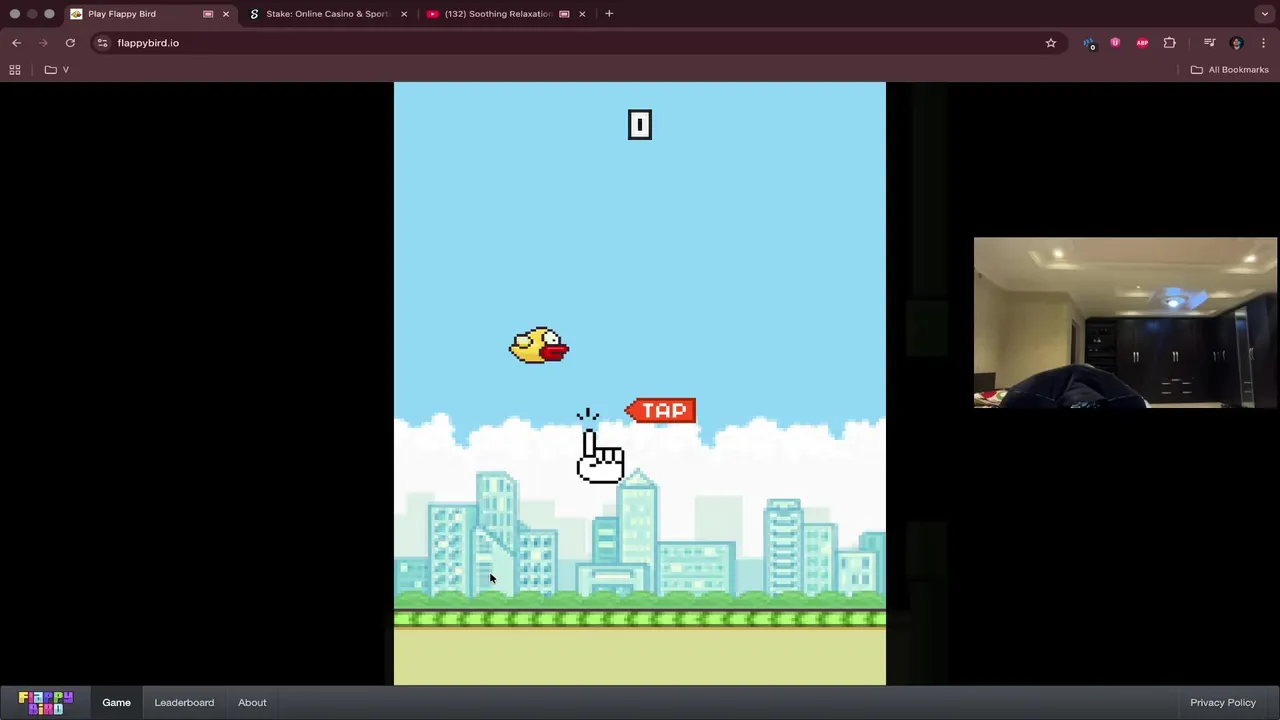The width and height of the screenshot is (1280, 720).
Task: Open site information icon in address bar
Action: point(102,43)
